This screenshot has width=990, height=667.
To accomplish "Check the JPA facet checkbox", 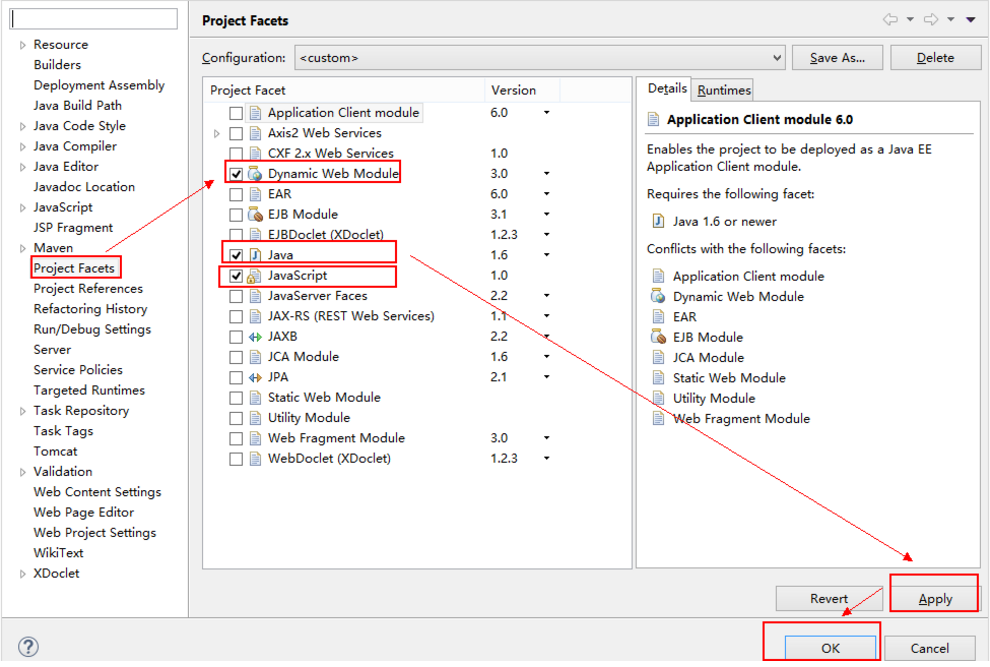I will coord(236,378).
